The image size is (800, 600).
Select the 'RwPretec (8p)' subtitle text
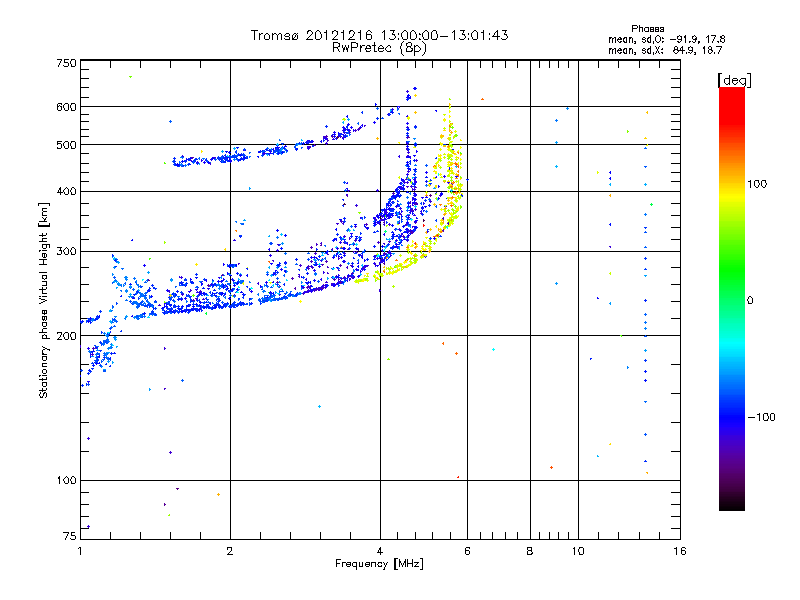click(x=379, y=48)
